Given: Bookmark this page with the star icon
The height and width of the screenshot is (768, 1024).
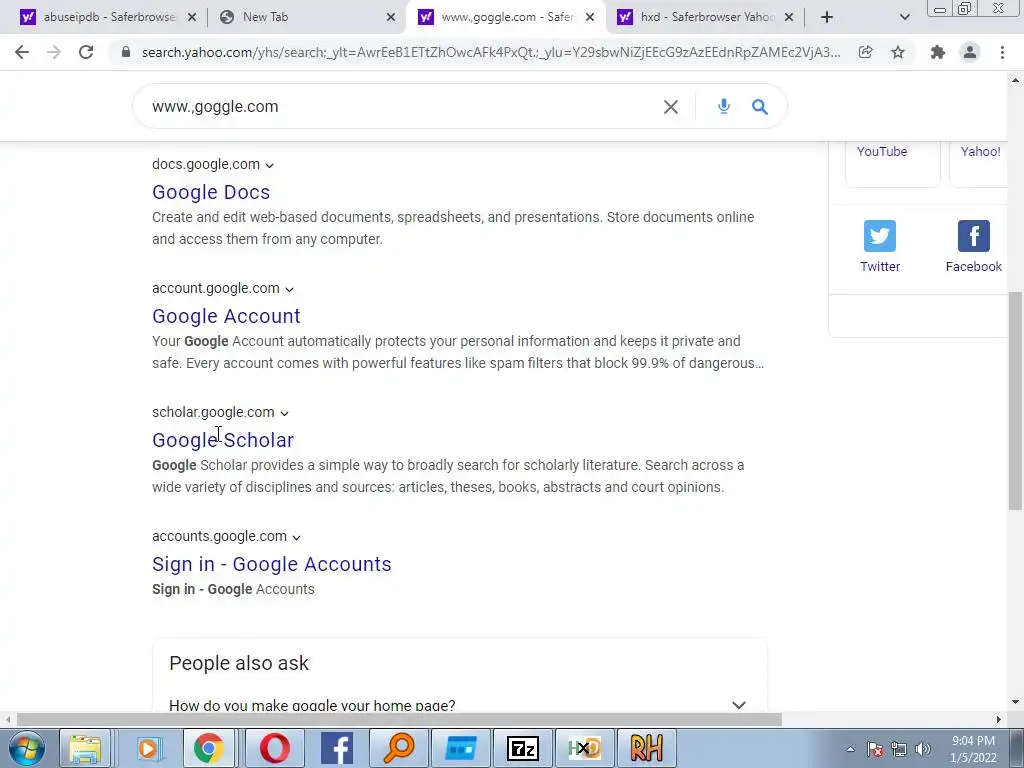Looking at the screenshot, I should click(x=898, y=52).
